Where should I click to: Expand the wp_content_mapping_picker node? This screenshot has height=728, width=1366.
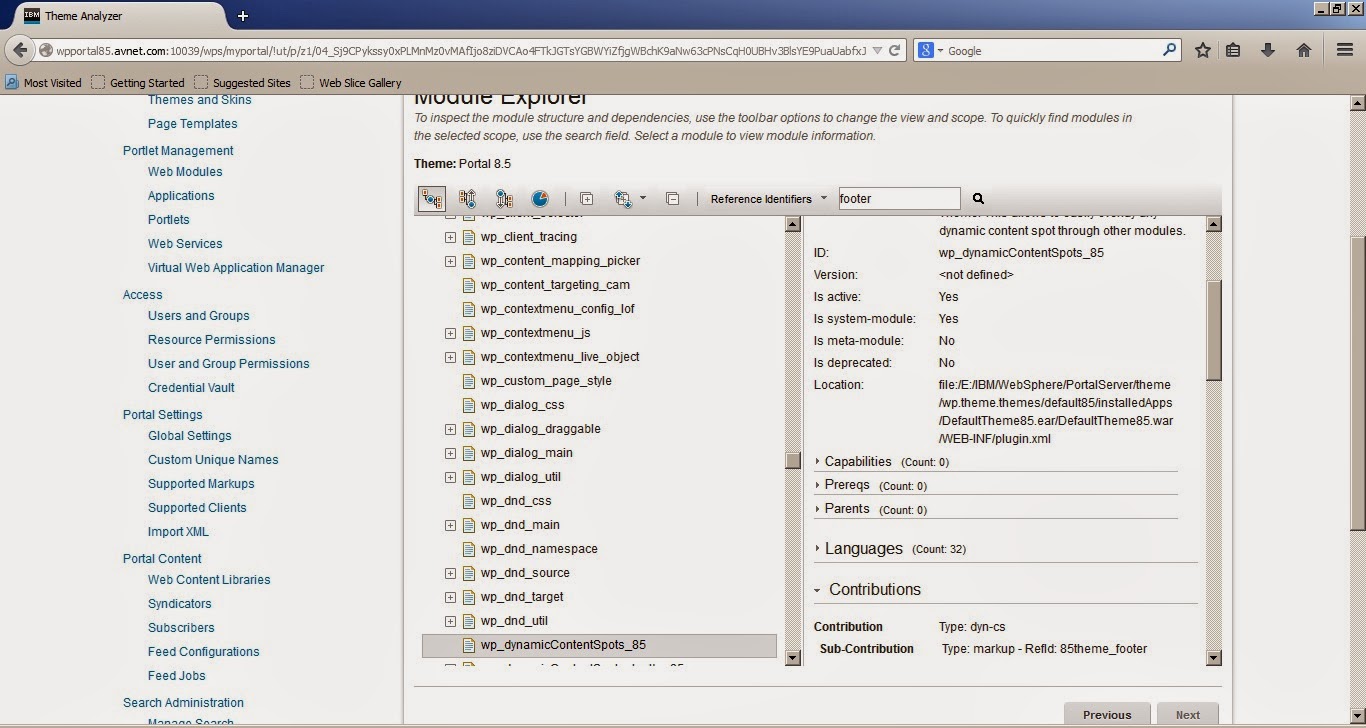click(450, 261)
